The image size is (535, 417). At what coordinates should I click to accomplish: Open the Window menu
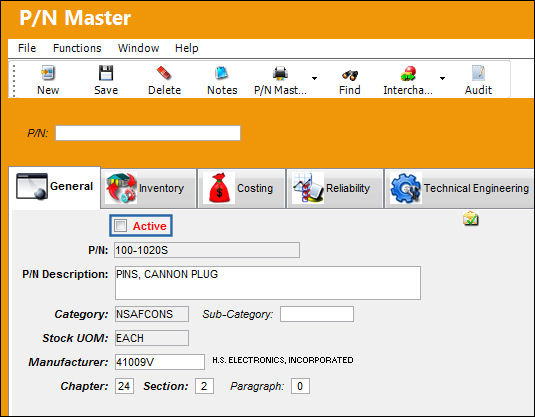point(139,48)
